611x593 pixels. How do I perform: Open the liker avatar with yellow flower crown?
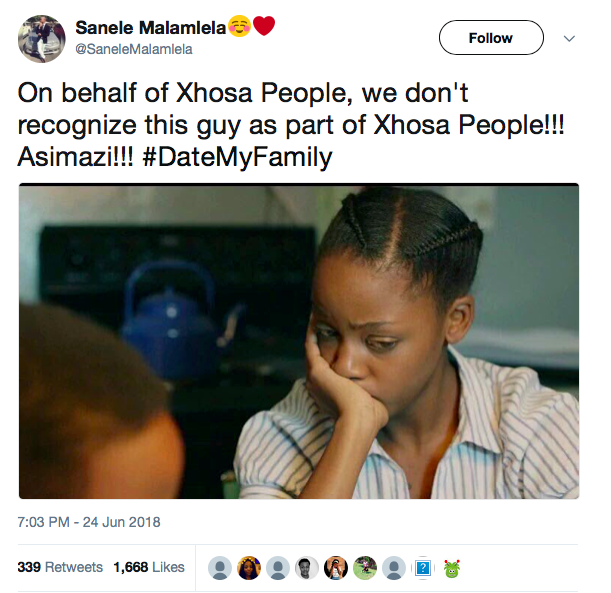(249, 568)
